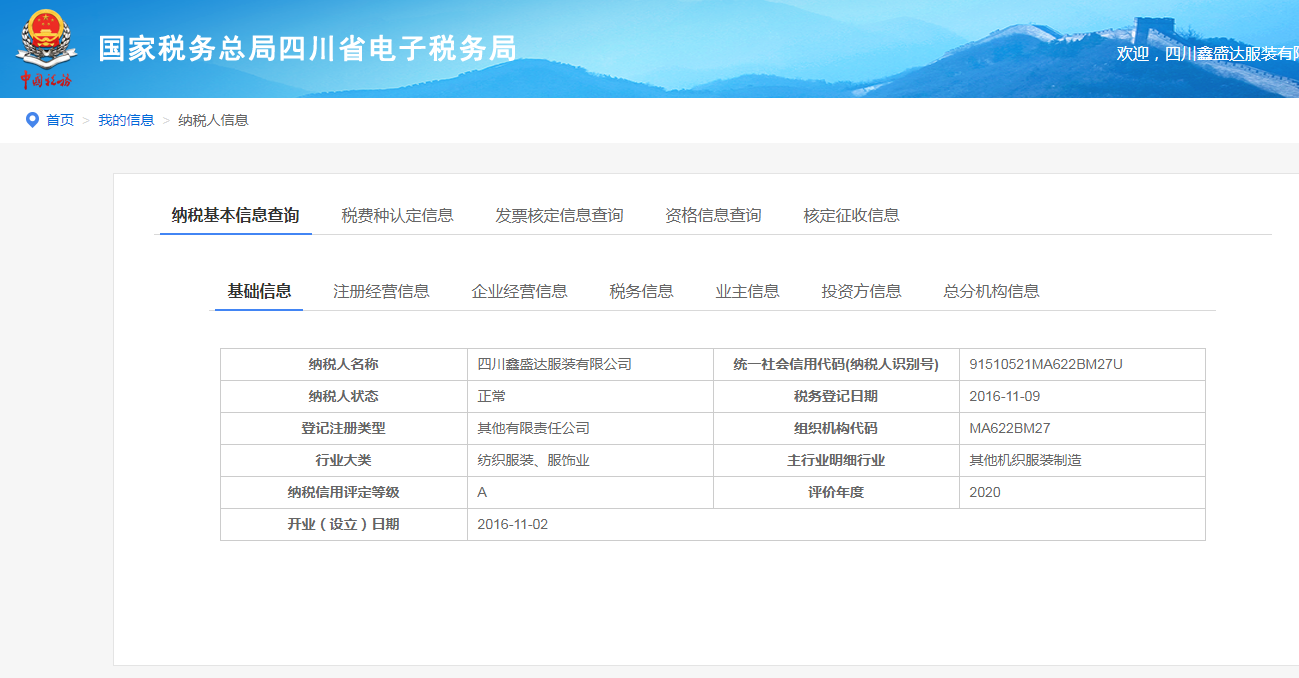Switch to 资格信息查询 tab
Image resolution: width=1299 pixels, height=678 pixels.
coord(713,215)
